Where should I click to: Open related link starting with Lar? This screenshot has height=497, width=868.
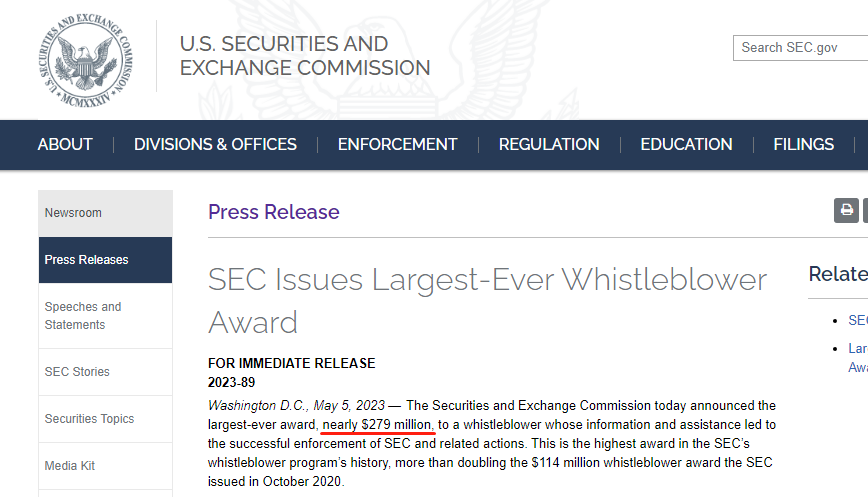click(857, 358)
